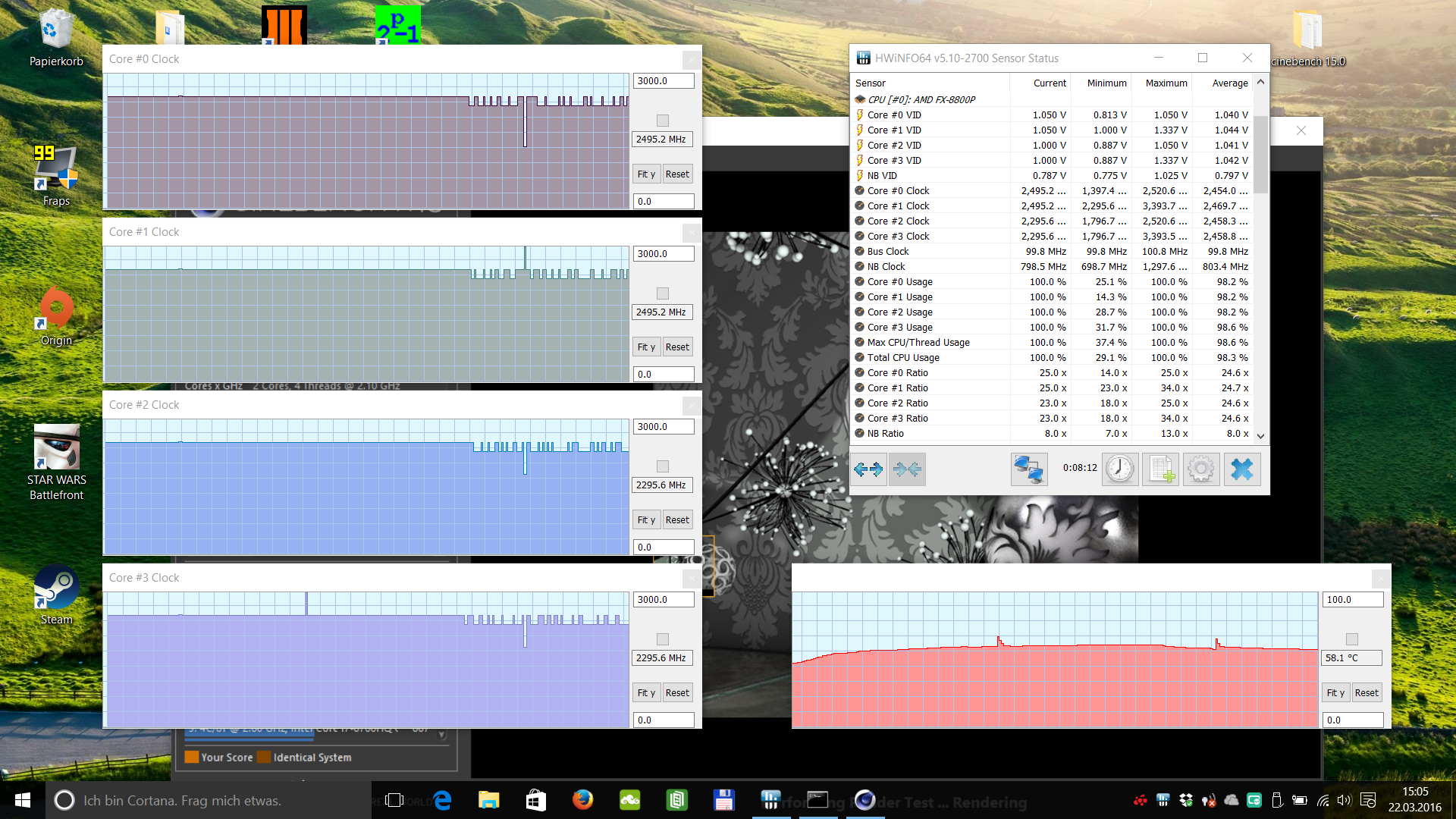This screenshot has height=819, width=1456.
Task: Click the Minimum column header
Action: click(1101, 83)
